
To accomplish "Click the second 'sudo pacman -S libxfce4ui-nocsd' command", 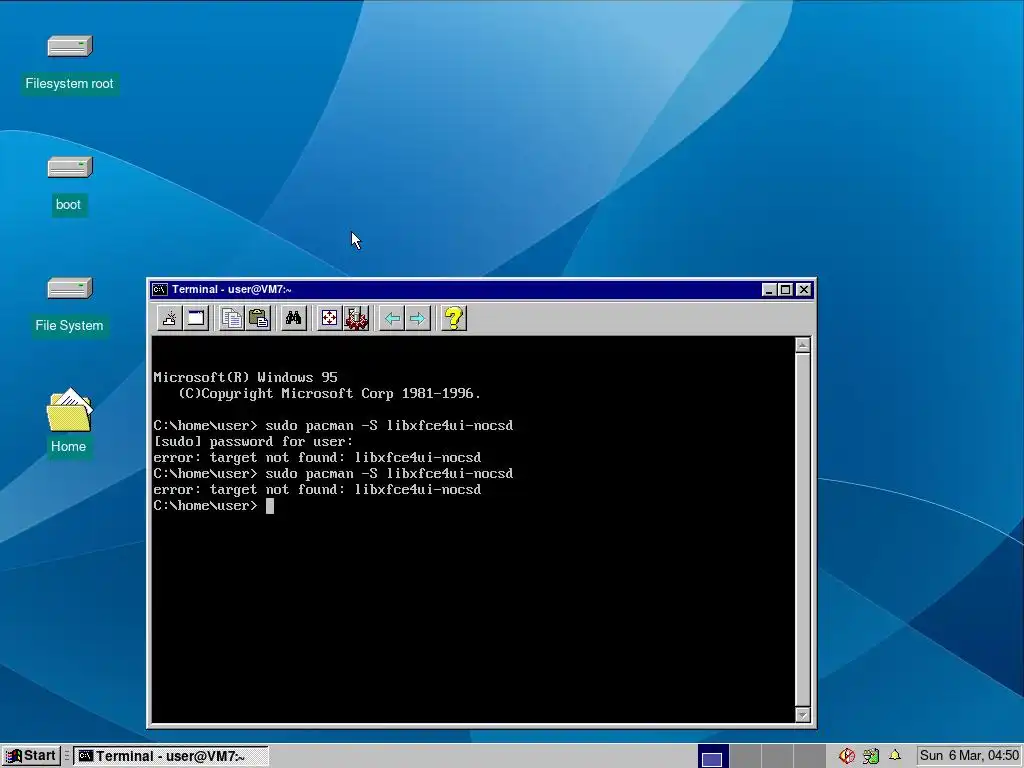I will click(x=389, y=473).
